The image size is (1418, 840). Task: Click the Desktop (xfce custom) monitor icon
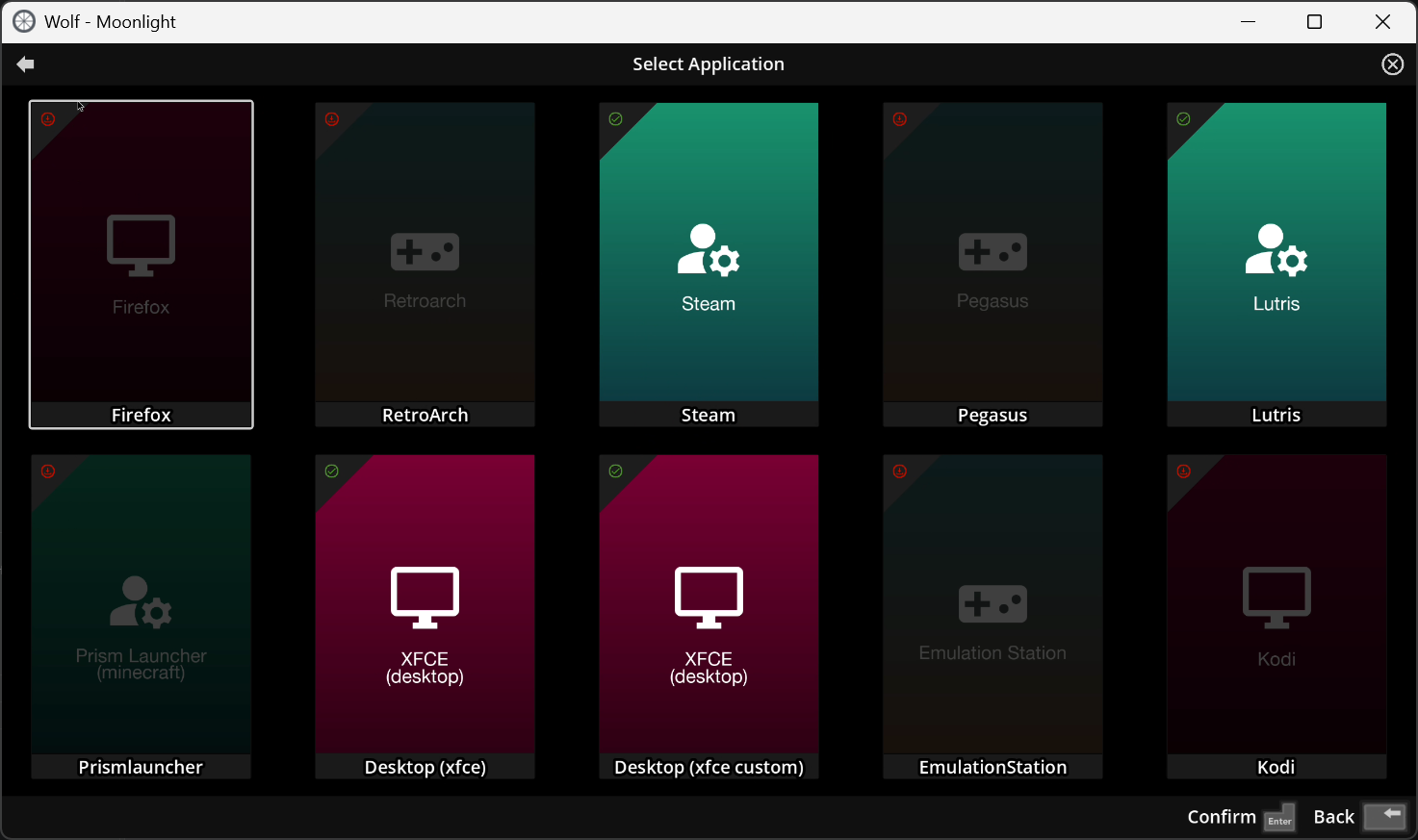point(709,598)
